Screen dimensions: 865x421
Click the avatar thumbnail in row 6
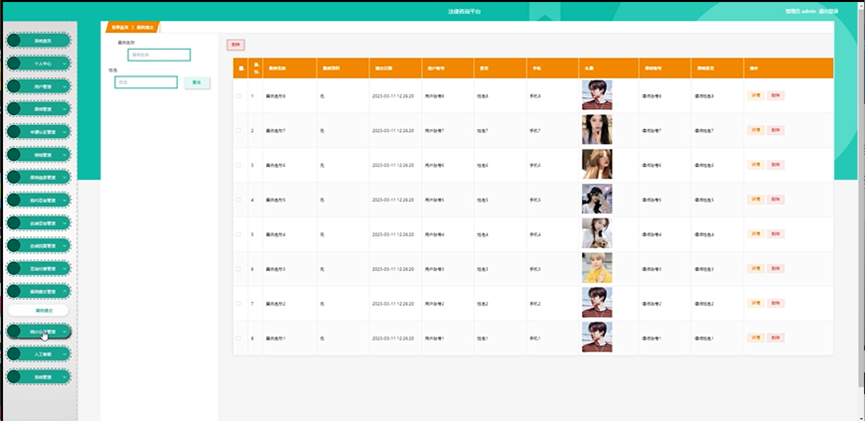[597, 268]
